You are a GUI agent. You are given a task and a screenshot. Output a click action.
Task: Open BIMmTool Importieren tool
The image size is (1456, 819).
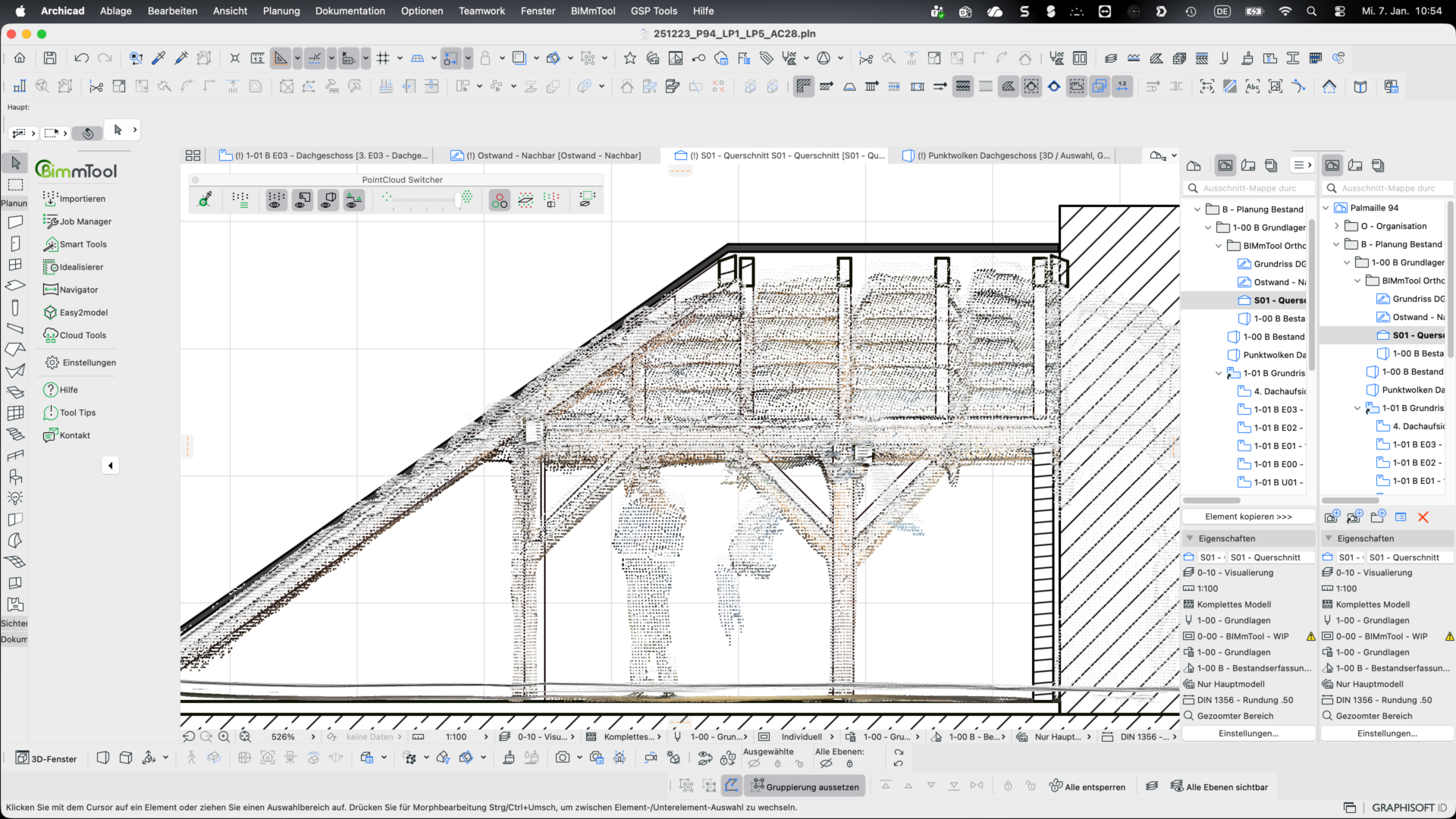82,199
